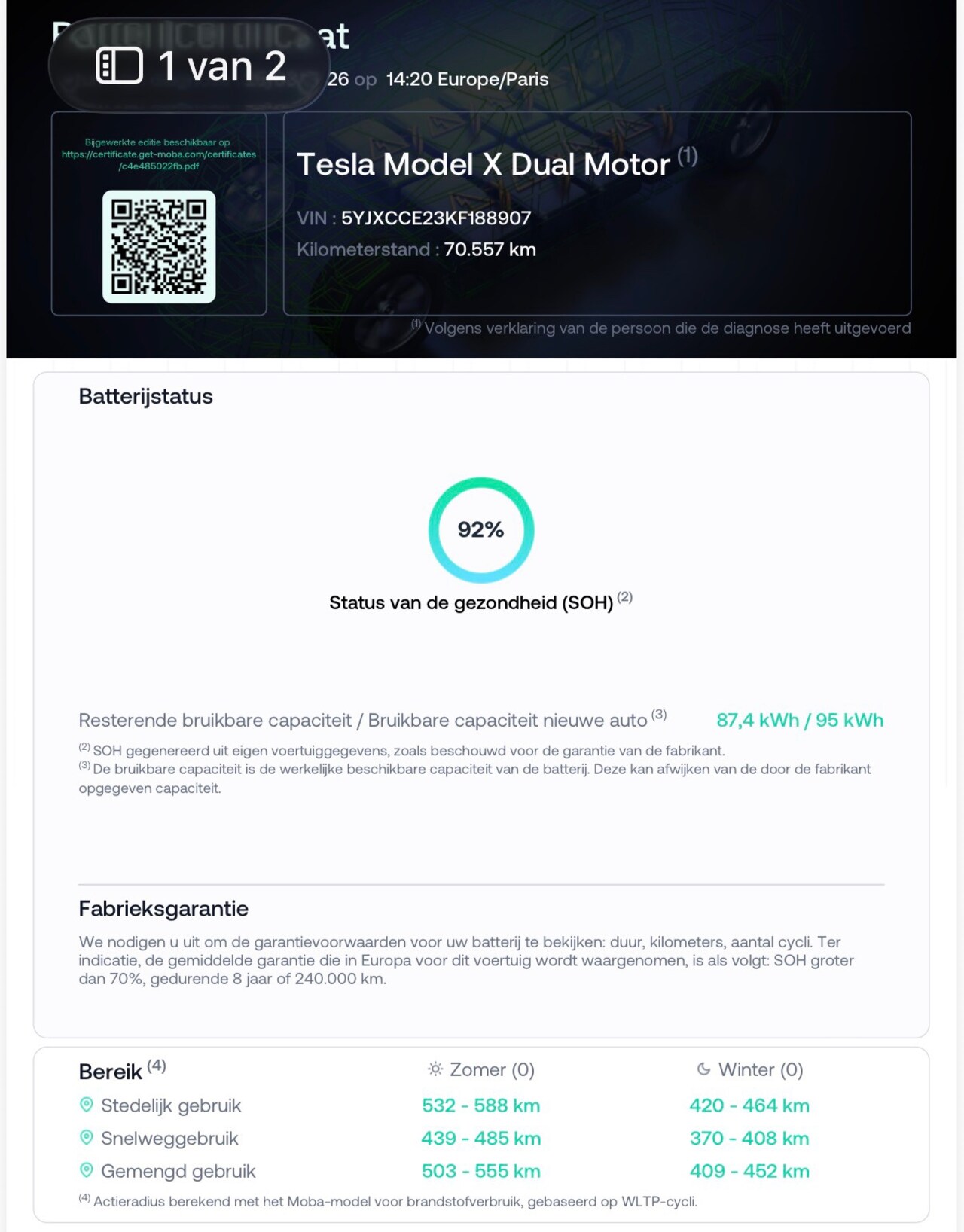
Task: Click the 70.557 km mileage value
Action: [490, 249]
